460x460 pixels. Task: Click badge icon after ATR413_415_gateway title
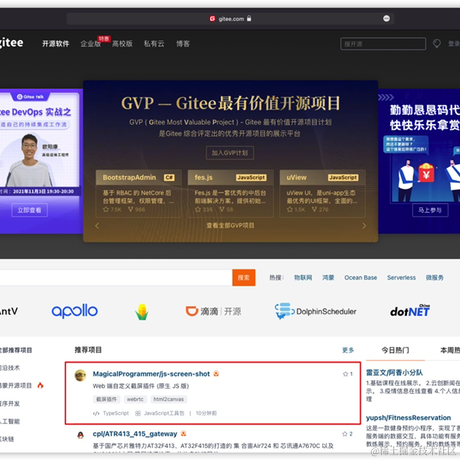click(183, 434)
